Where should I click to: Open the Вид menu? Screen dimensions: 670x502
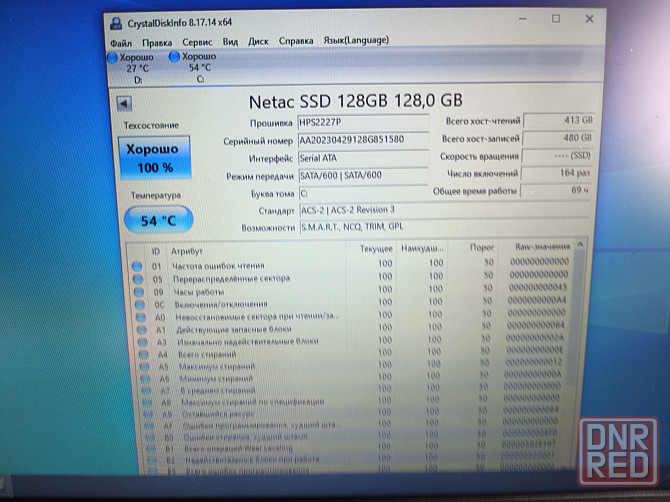230,42
